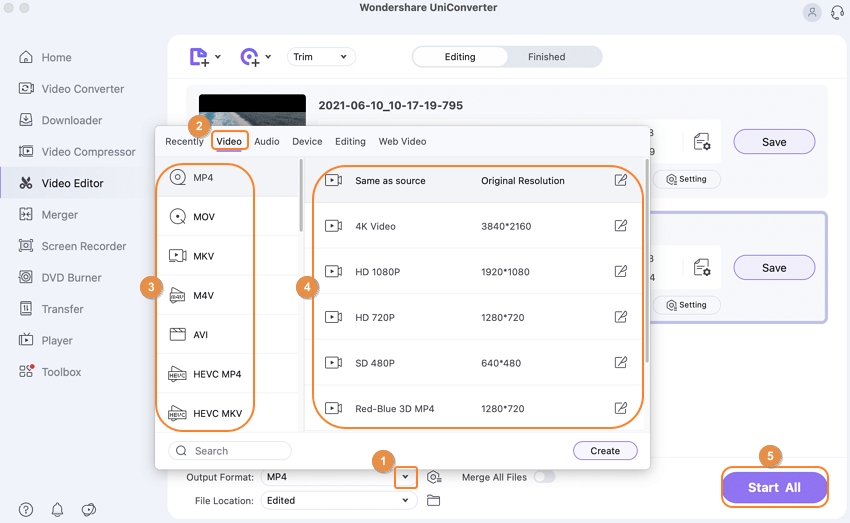Image resolution: width=850 pixels, height=523 pixels.
Task: Click edit icon for HD 1080P preset
Action: coord(621,272)
